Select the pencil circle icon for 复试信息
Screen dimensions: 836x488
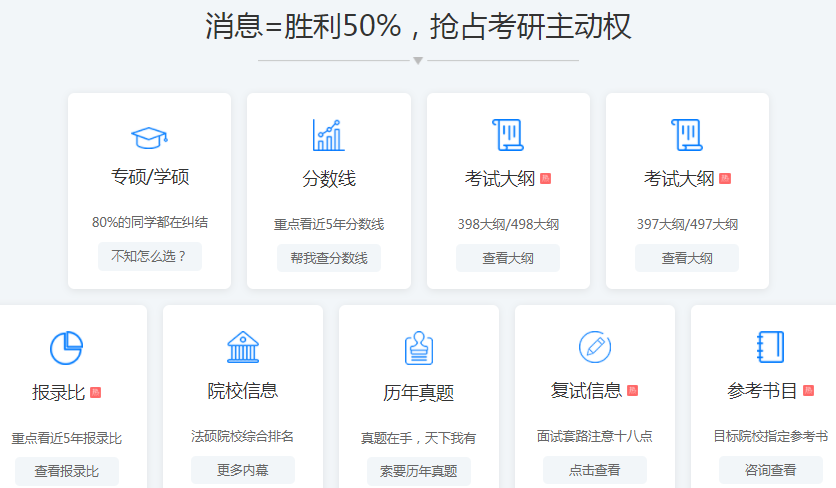click(x=595, y=347)
